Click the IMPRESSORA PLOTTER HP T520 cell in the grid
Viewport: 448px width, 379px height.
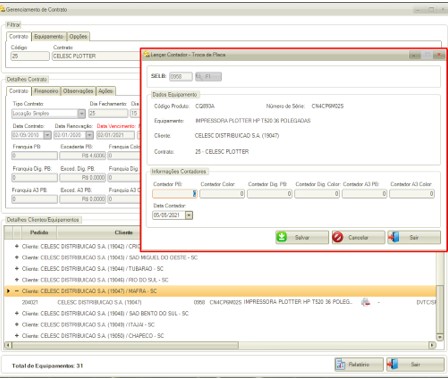(298, 302)
